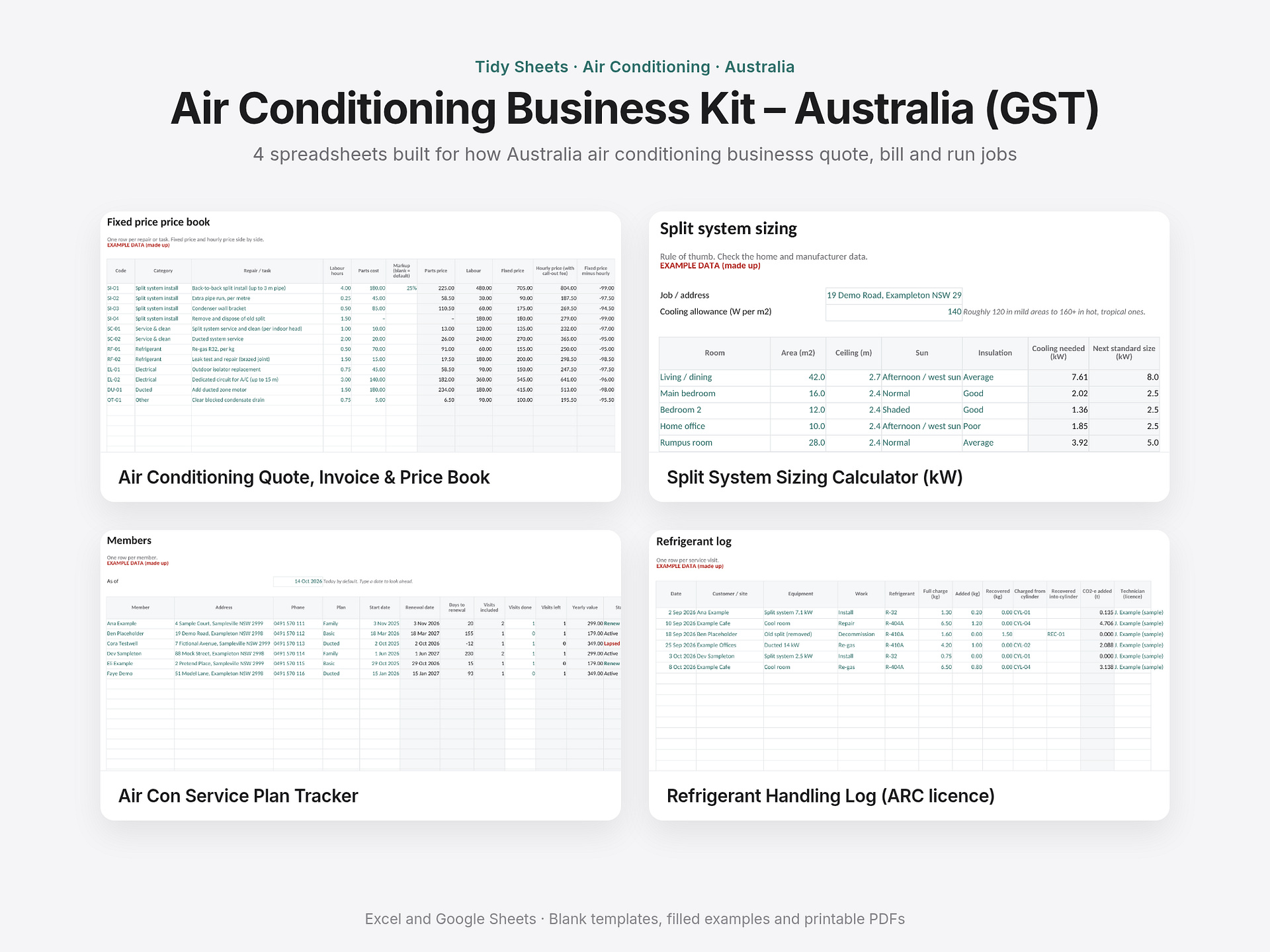Viewport: 1270px width, 952px height.
Task: Click 'Air Conditioning Quote, Invoice & Price Book' title
Action: pos(304,477)
